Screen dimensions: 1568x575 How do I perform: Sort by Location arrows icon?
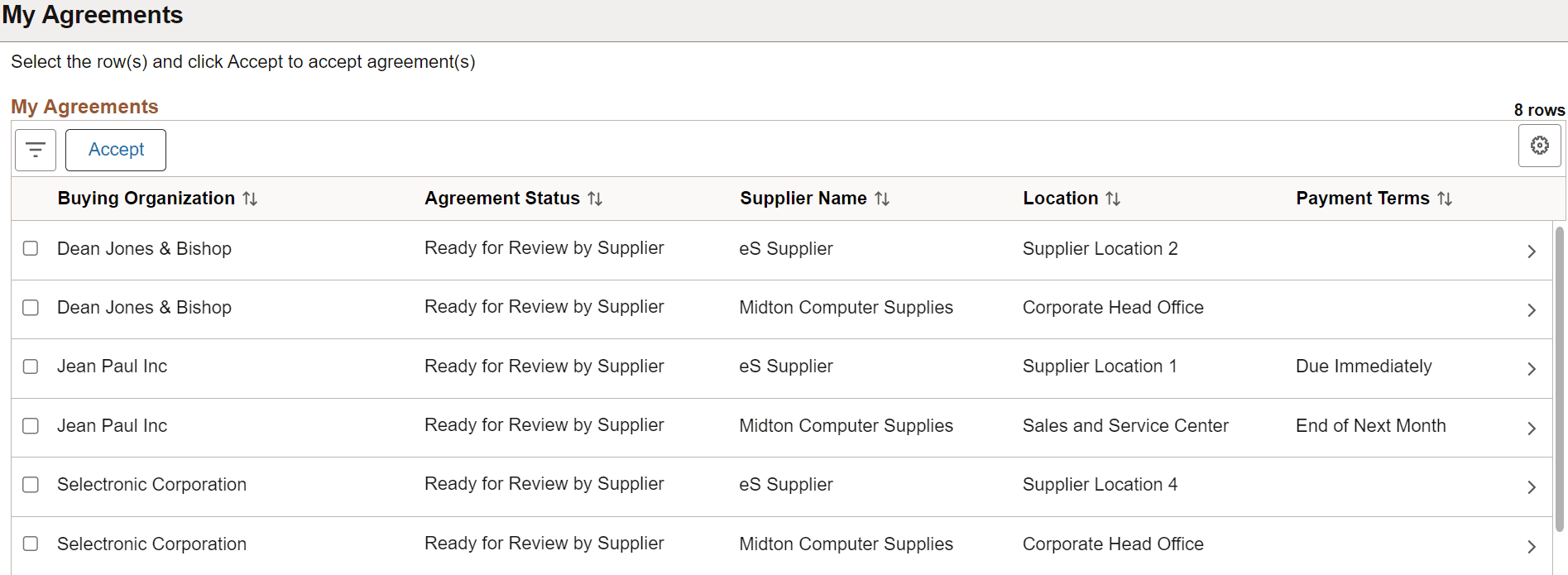(1113, 199)
